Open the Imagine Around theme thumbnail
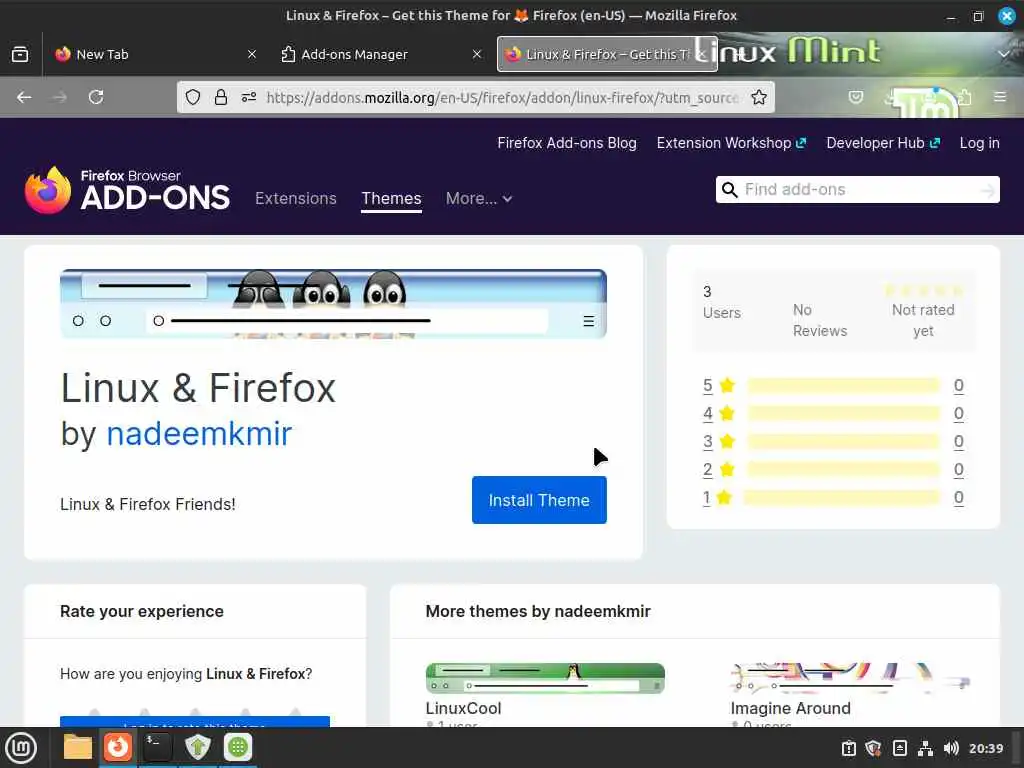The height and width of the screenshot is (768, 1024). 850,679
